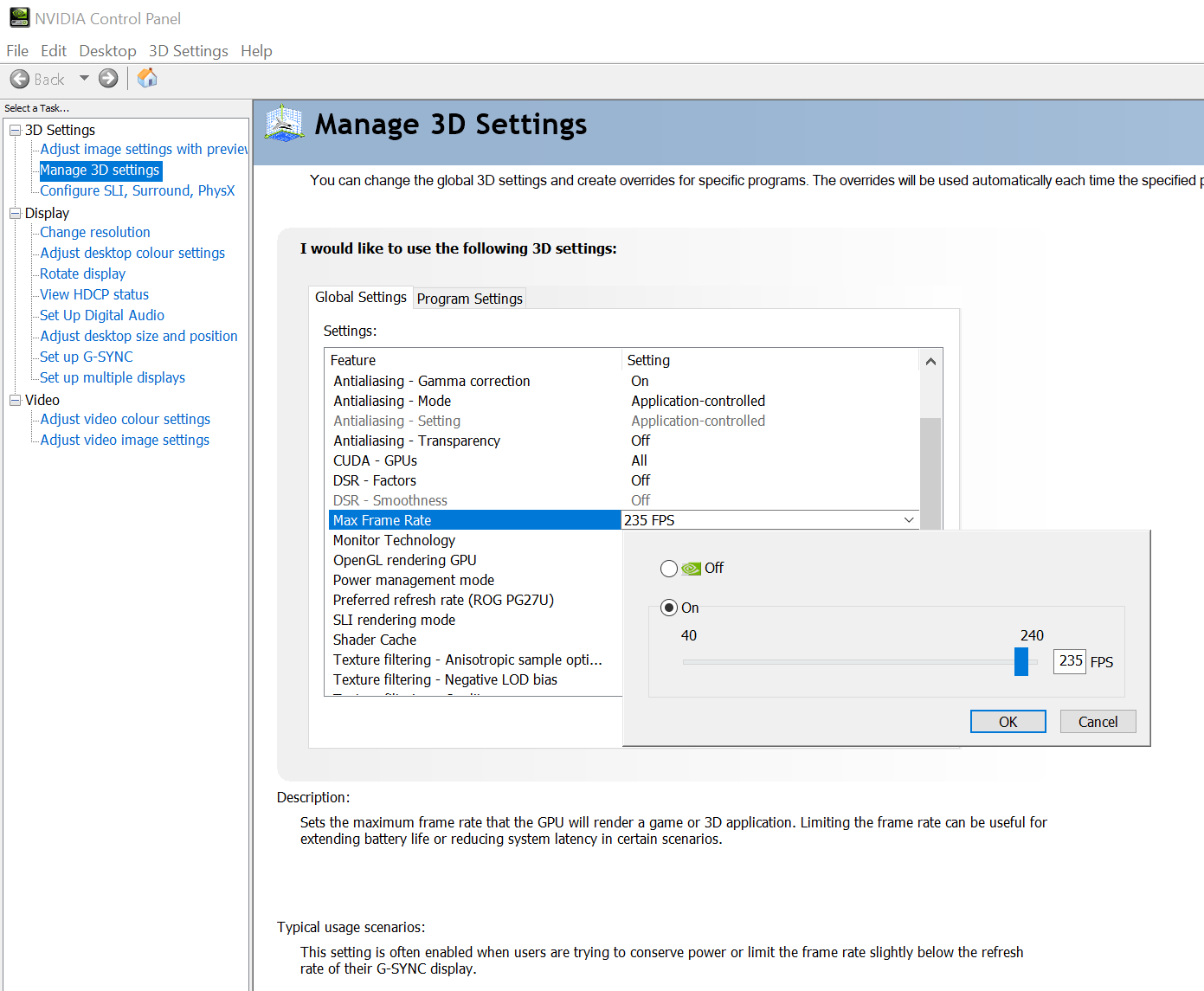Click the Feature column header
Viewport: 1204px width, 991px height.
473,360
